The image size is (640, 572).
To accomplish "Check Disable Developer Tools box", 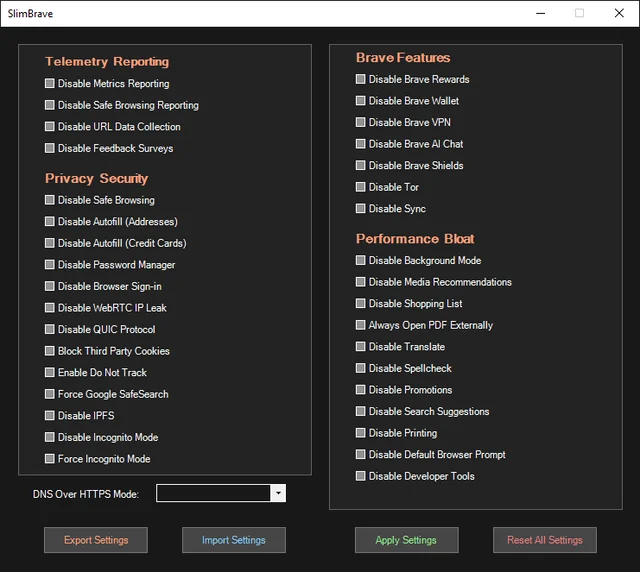I will click(360, 476).
